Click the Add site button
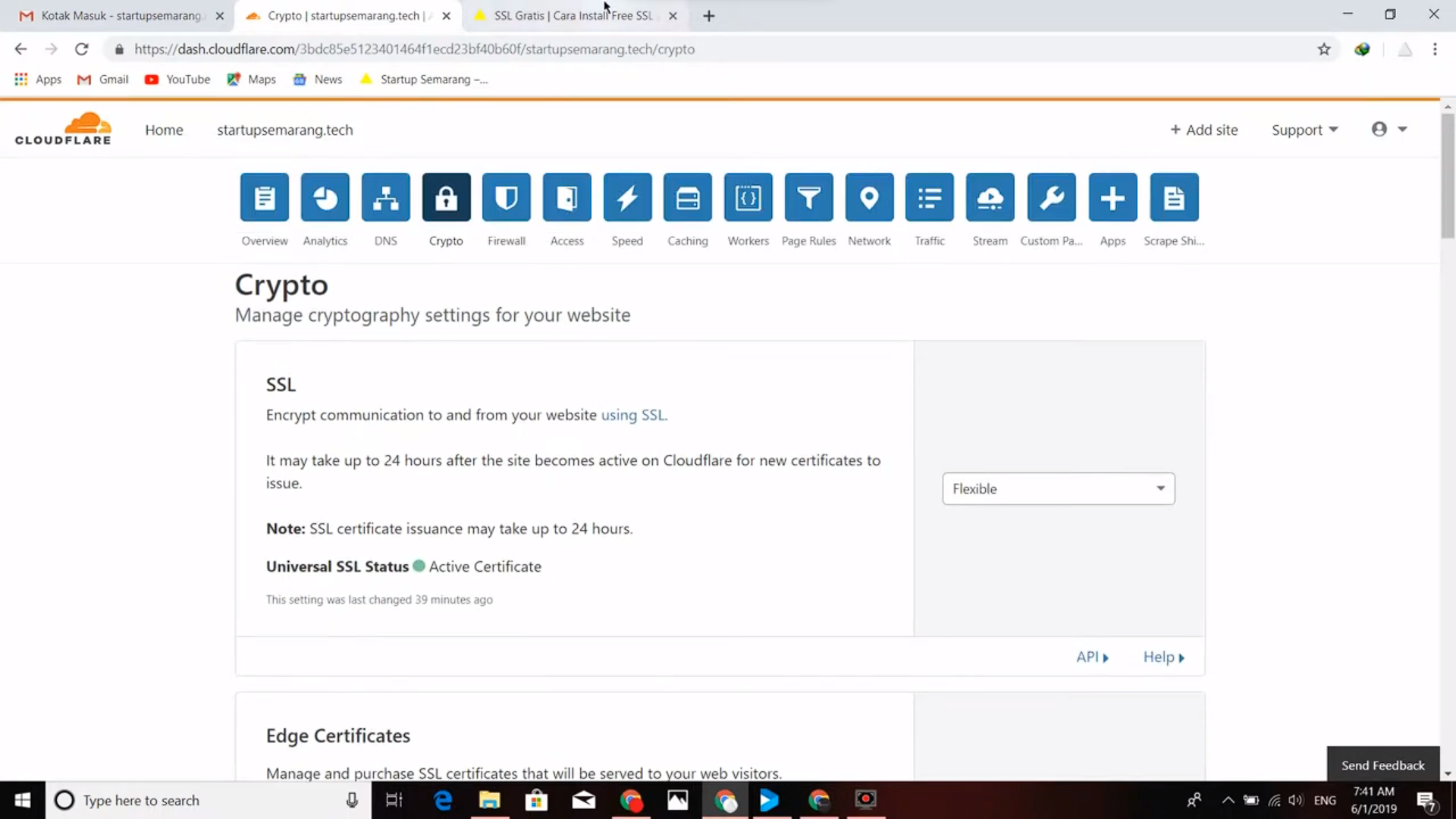 (x=1203, y=130)
